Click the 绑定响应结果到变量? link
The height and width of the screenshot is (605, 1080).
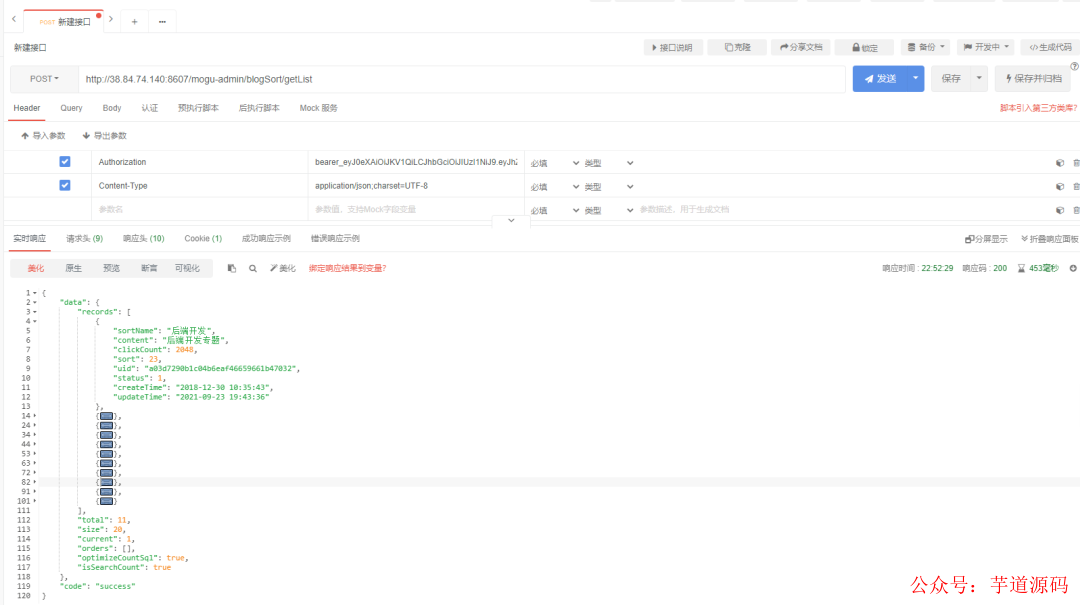click(347, 269)
